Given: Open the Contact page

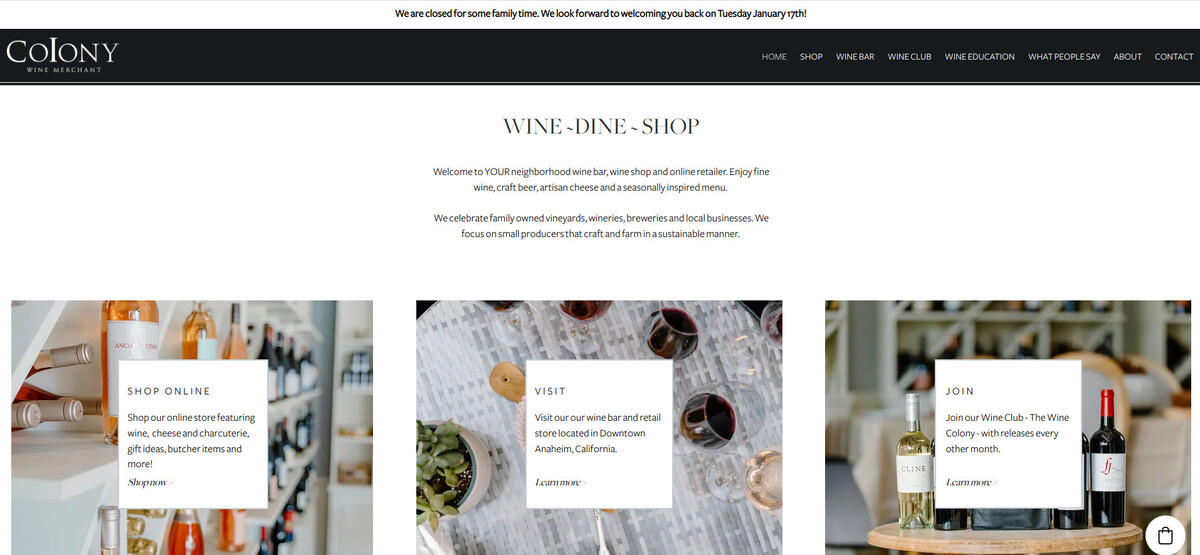Looking at the screenshot, I should pyautogui.click(x=1174, y=57).
